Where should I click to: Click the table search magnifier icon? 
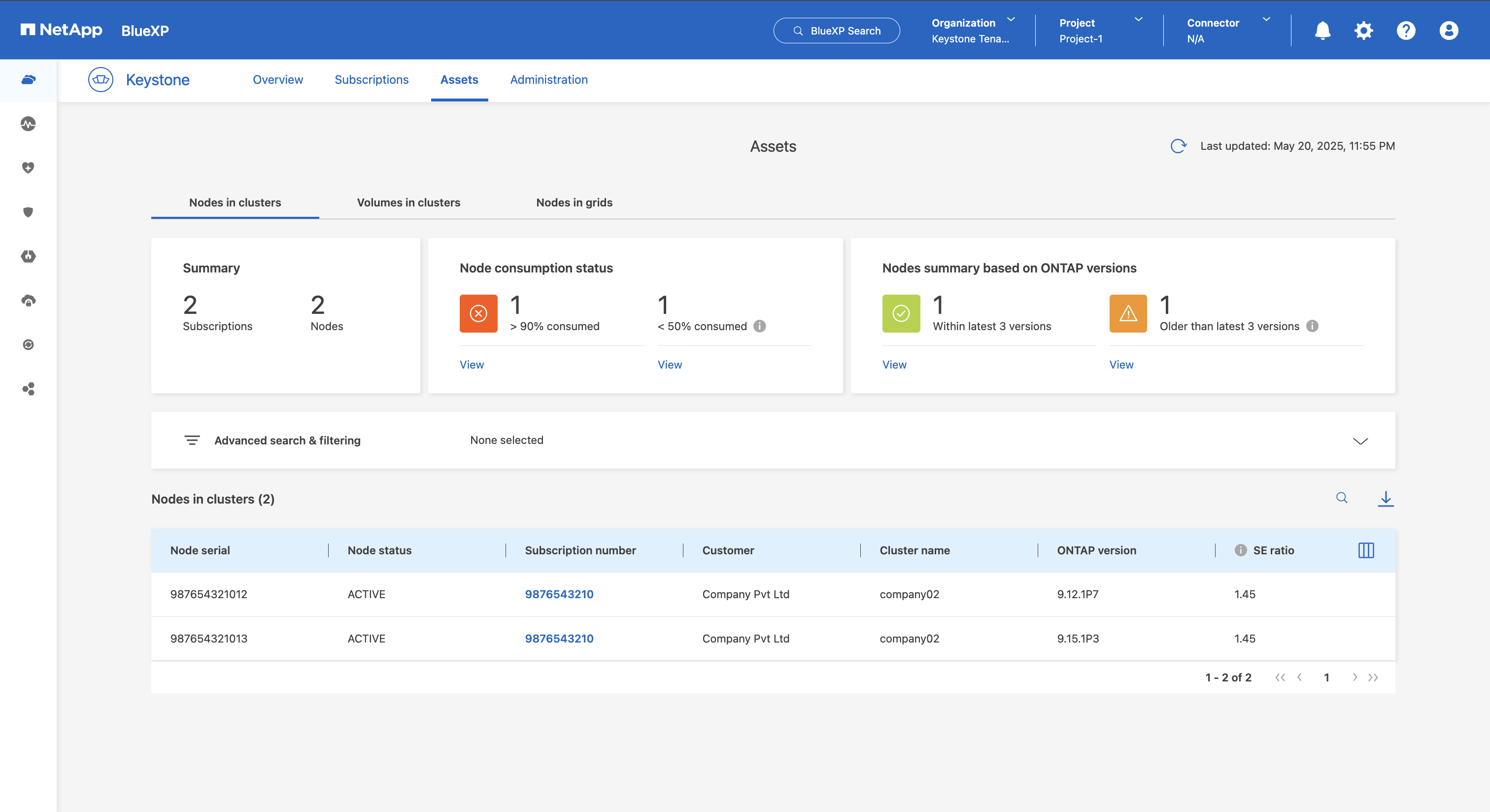1342,498
